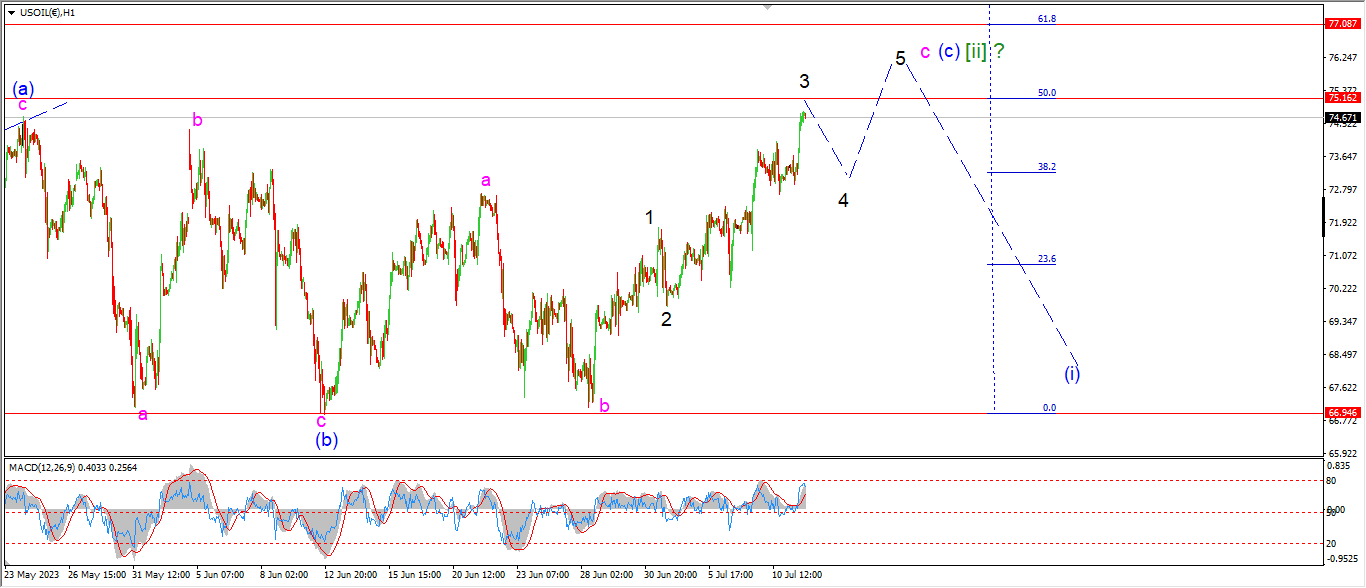Click the USOIL(€),H1 symbol label
The width and height of the screenshot is (1366, 588).
click(x=47, y=12)
